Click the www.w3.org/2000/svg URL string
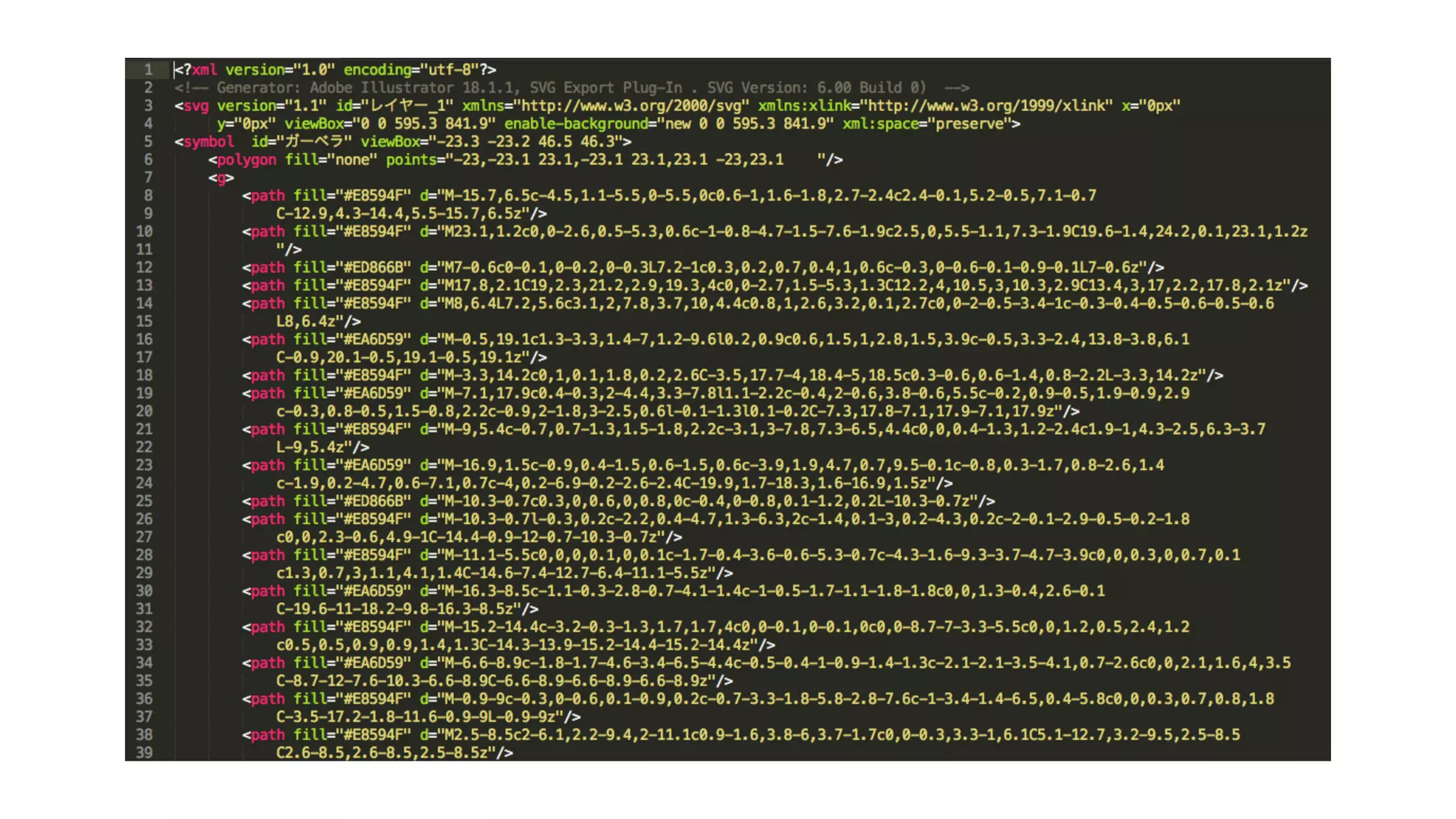Image resolution: width=1456 pixels, height=819 pixels. click(x=631, y=106)
